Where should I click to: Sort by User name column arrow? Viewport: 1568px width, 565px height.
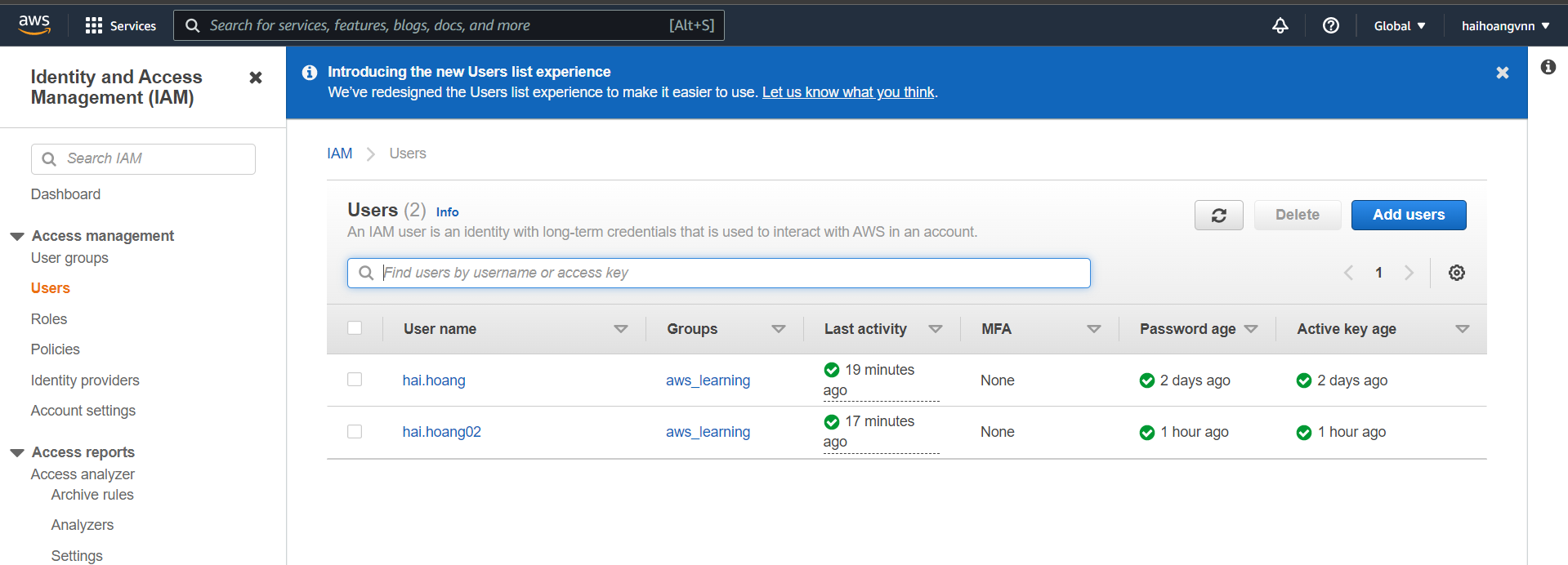point(621,329)
